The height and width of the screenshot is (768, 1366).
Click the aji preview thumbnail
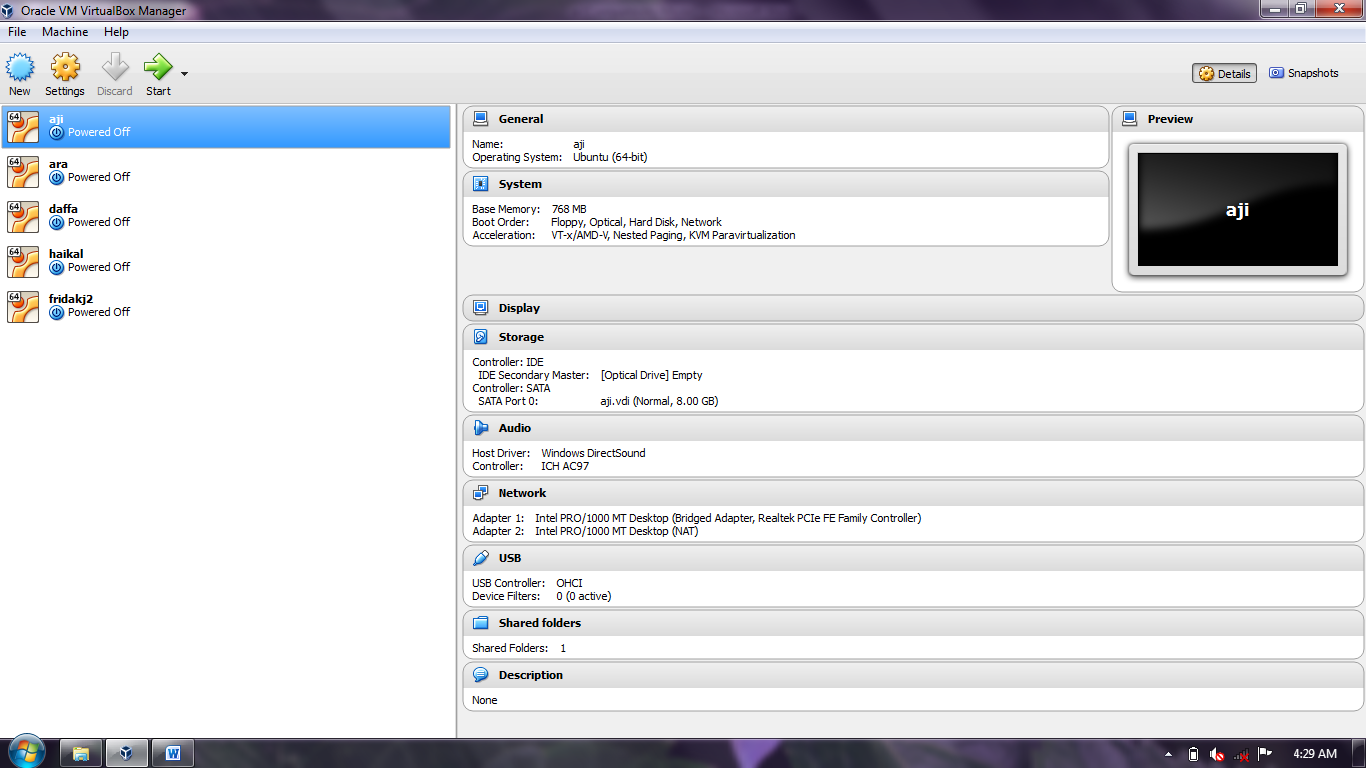[x=1238, y=210]
